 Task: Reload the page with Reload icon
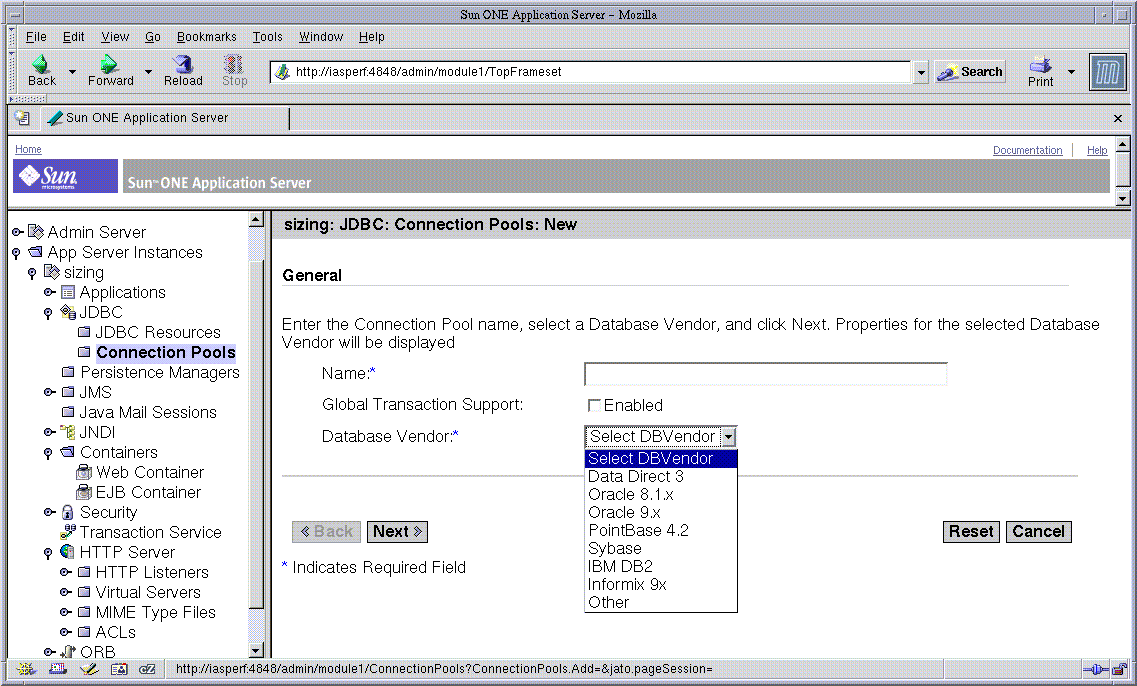tap(183, 64)
